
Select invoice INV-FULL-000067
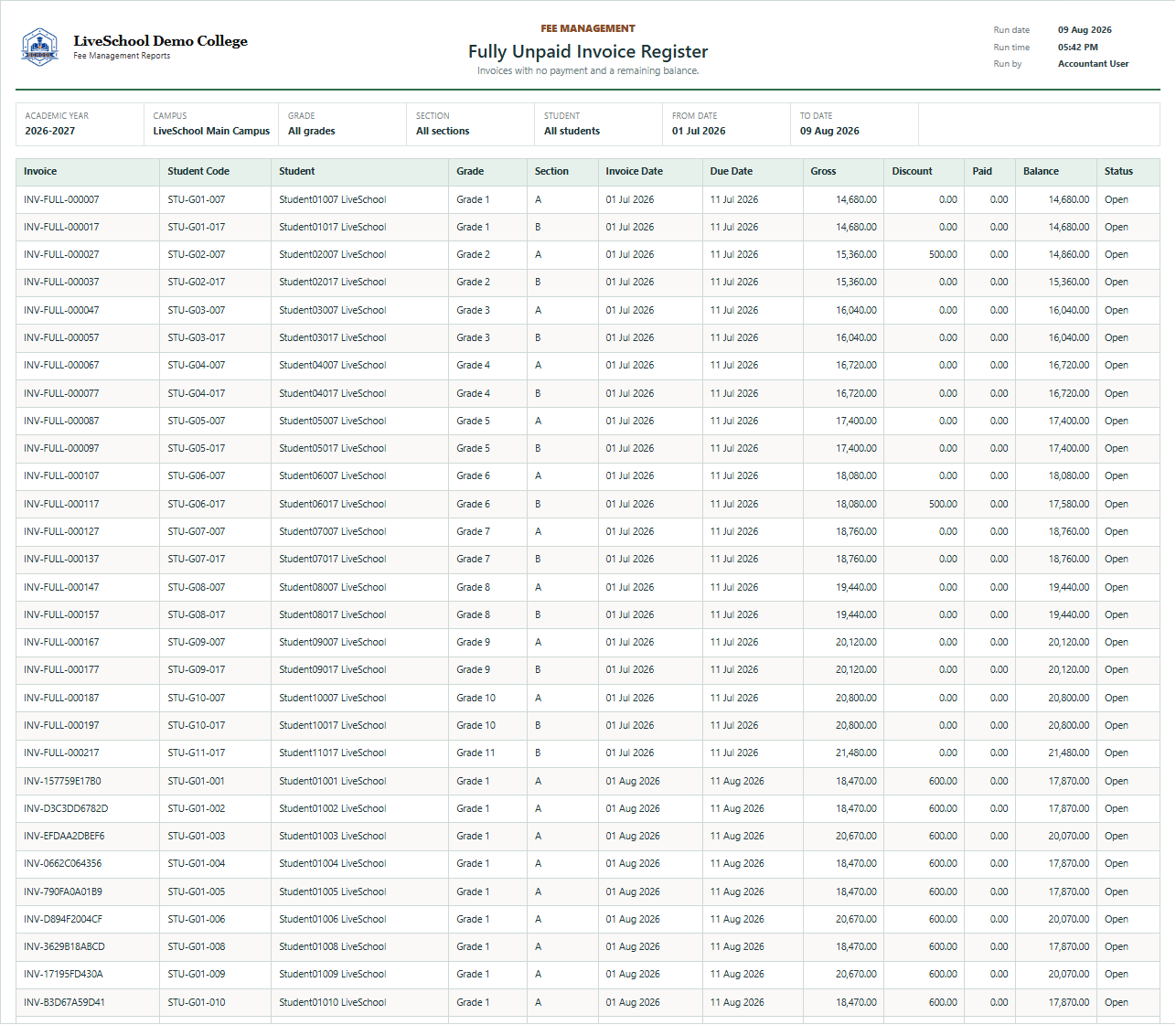click(61, 365)
